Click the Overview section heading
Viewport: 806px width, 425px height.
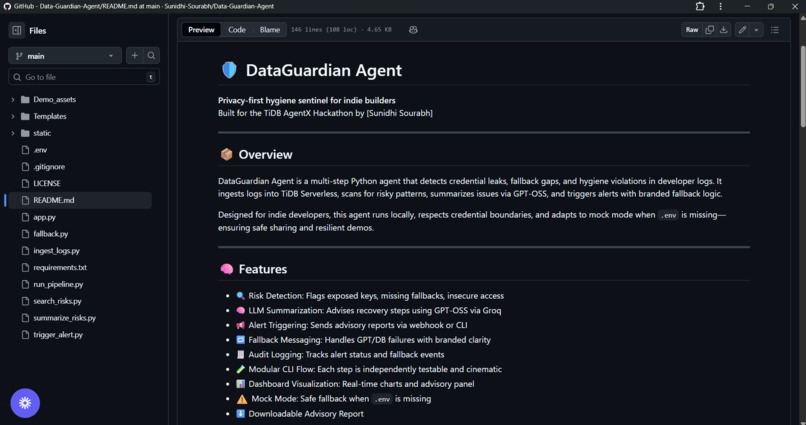click(265, 155)
